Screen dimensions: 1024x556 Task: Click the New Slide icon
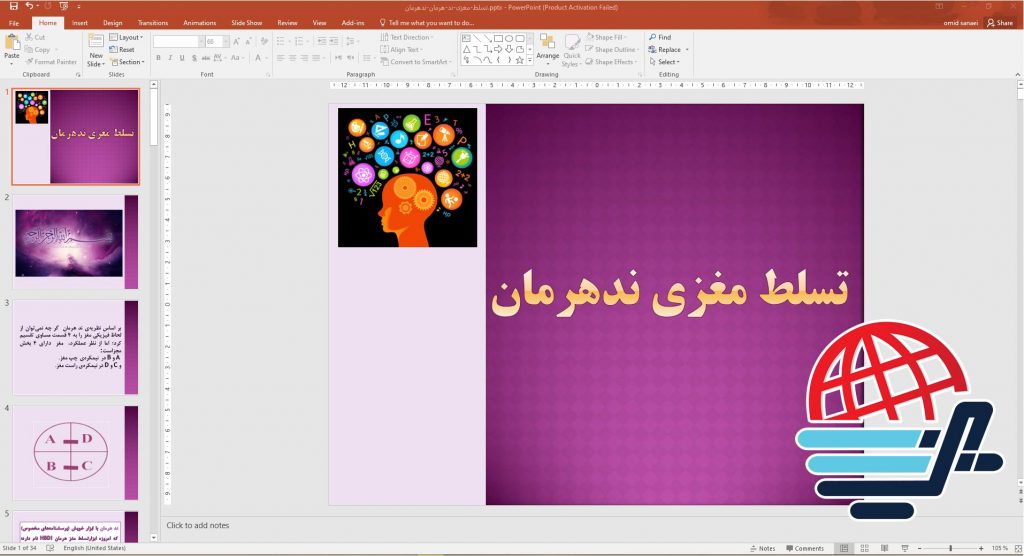click(96, 41)
